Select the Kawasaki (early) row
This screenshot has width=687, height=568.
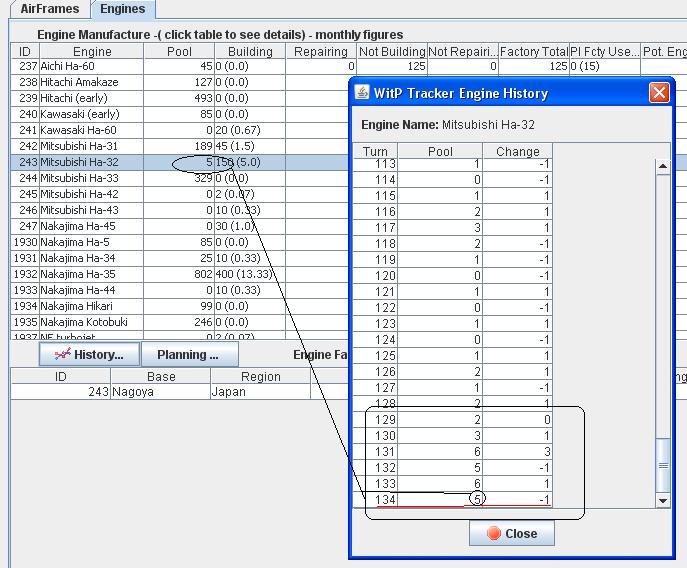[180, 114]
